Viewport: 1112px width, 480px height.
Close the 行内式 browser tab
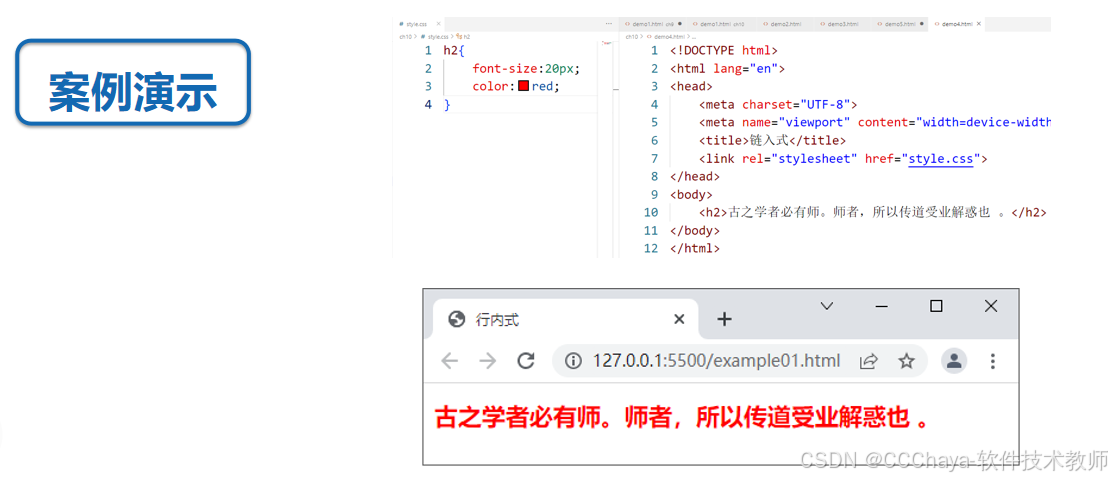(x=679, y=320)
